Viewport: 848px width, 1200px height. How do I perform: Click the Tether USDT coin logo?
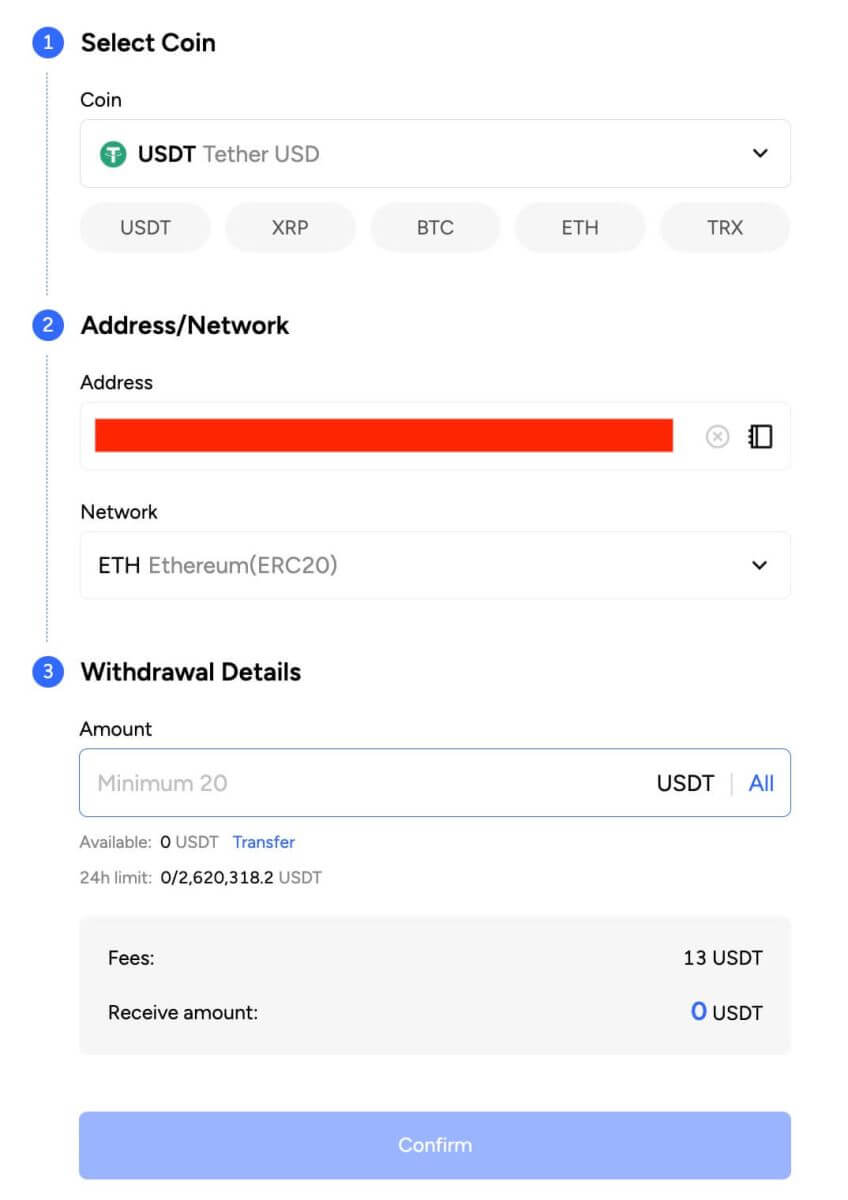click(113, 154)
